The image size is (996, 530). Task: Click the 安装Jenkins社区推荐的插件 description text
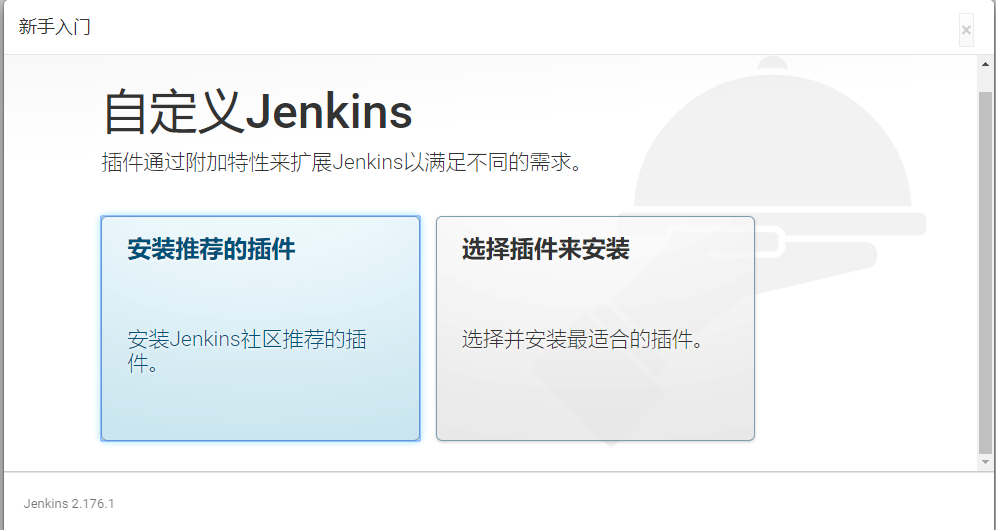pyautogui.click(x=247, y=351)
